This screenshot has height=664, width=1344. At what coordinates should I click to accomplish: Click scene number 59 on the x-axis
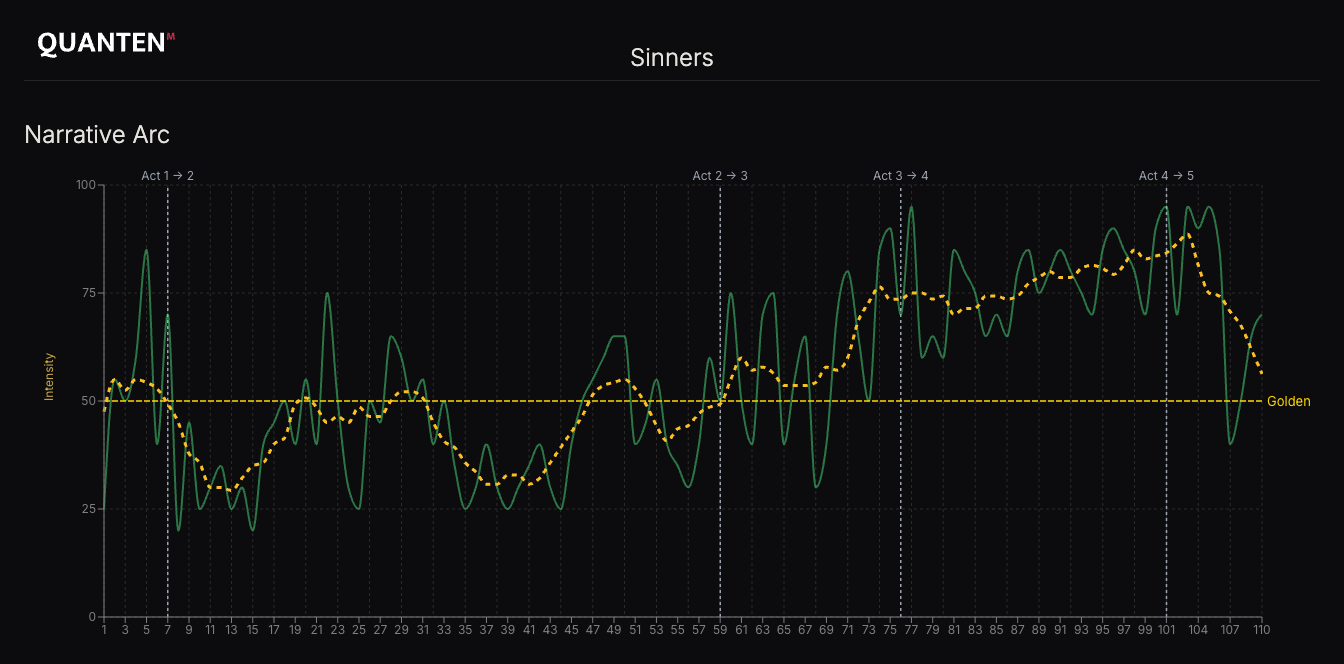[x=720, y=631]
